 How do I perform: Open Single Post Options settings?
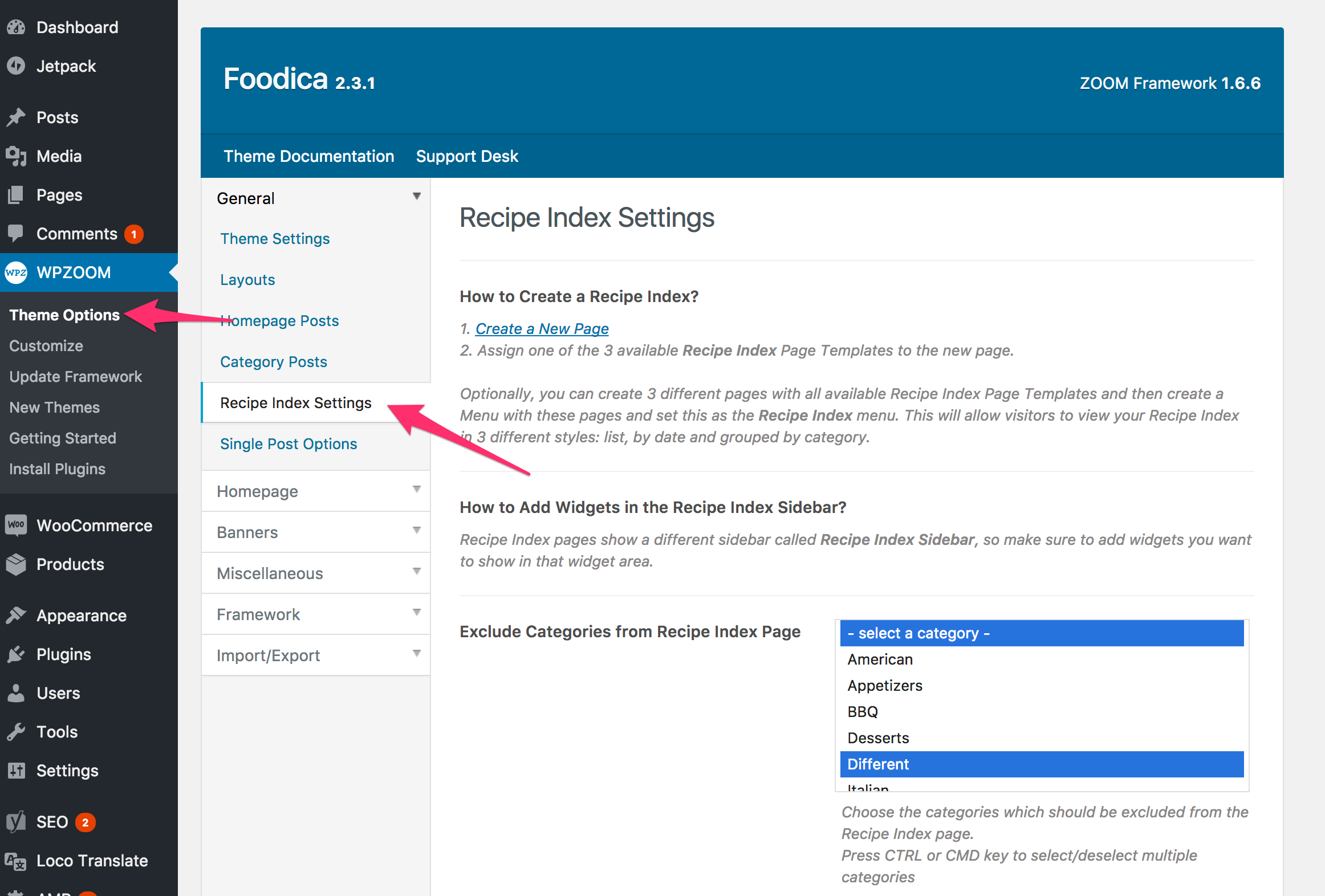(288, 444)
